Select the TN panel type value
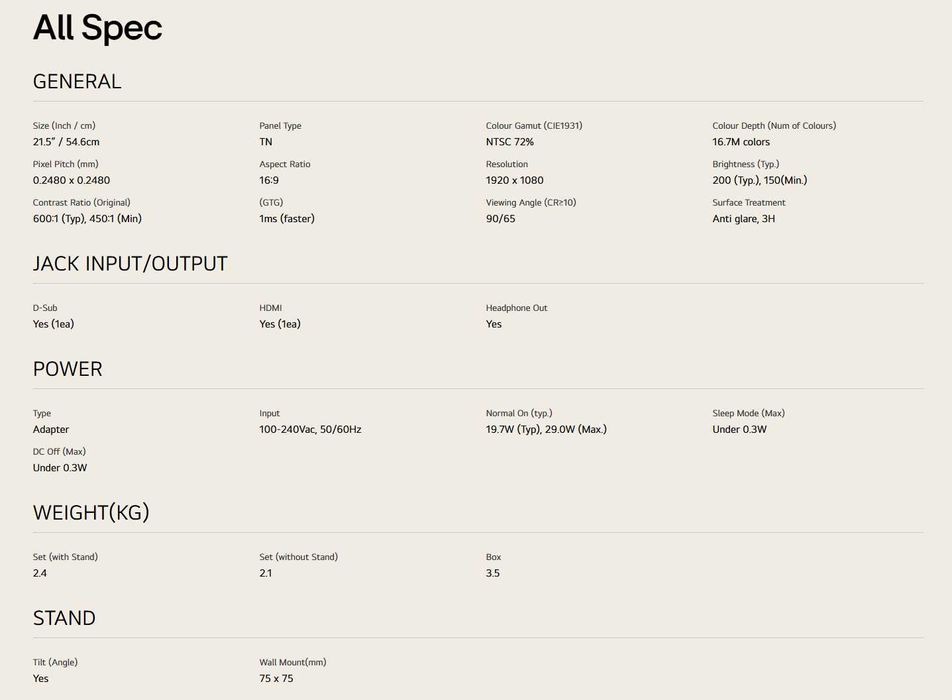 (x=266, y=142)
